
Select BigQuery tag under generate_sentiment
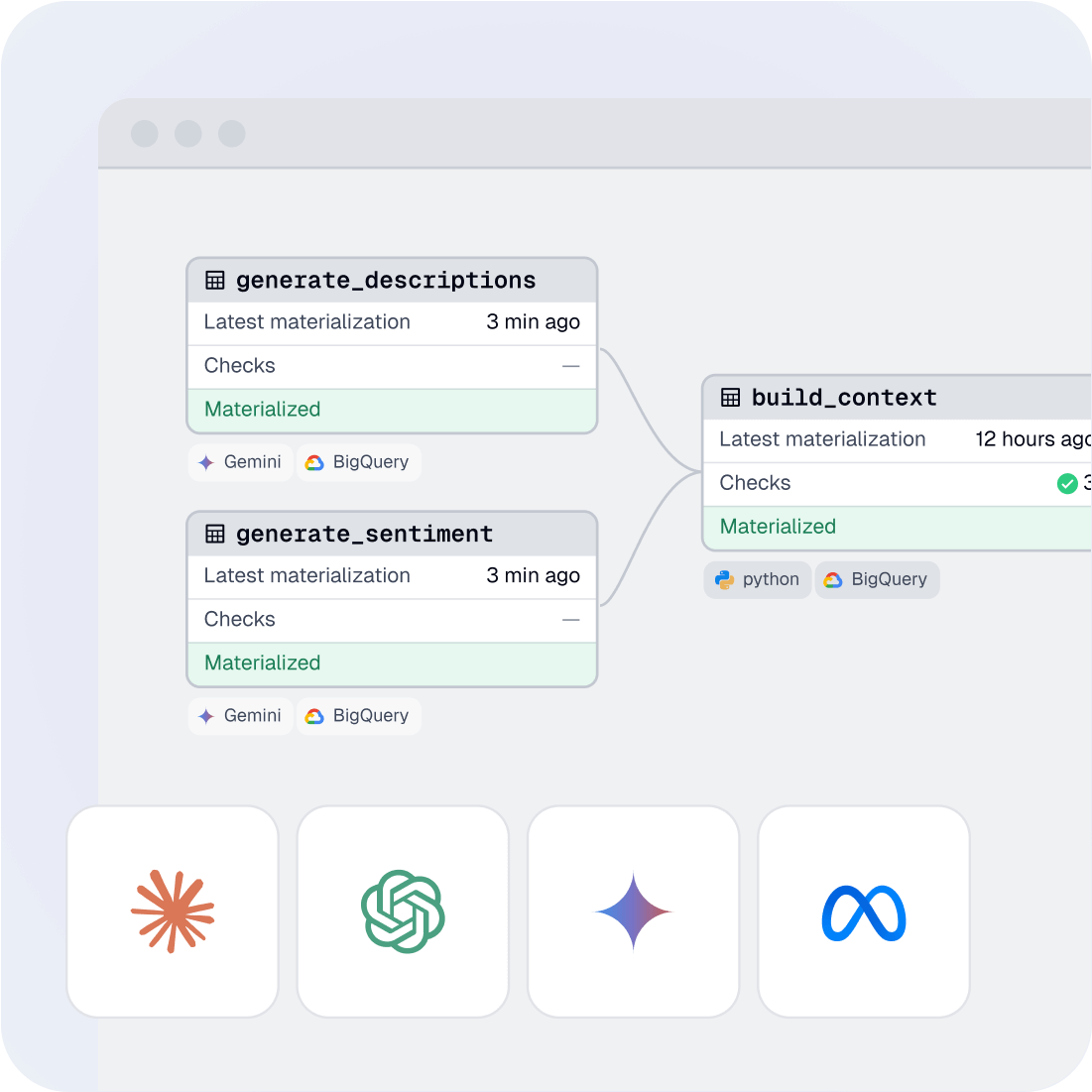[x=358, y=716]
